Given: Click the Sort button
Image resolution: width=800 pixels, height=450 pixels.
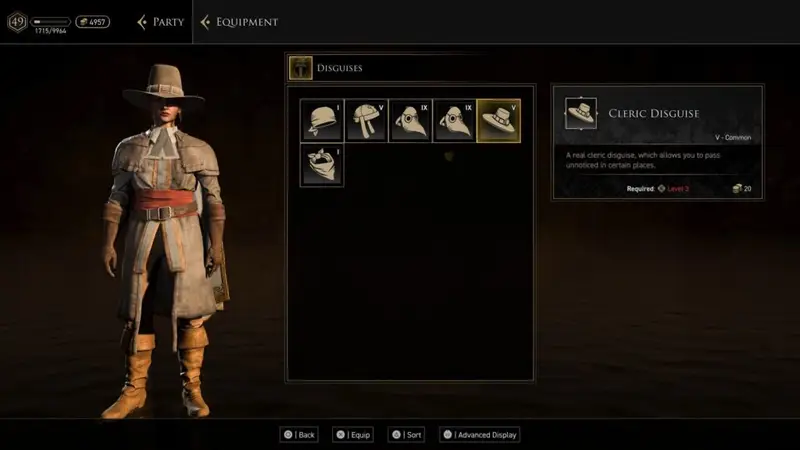Looking at the screenshot, I should [406, 435].
